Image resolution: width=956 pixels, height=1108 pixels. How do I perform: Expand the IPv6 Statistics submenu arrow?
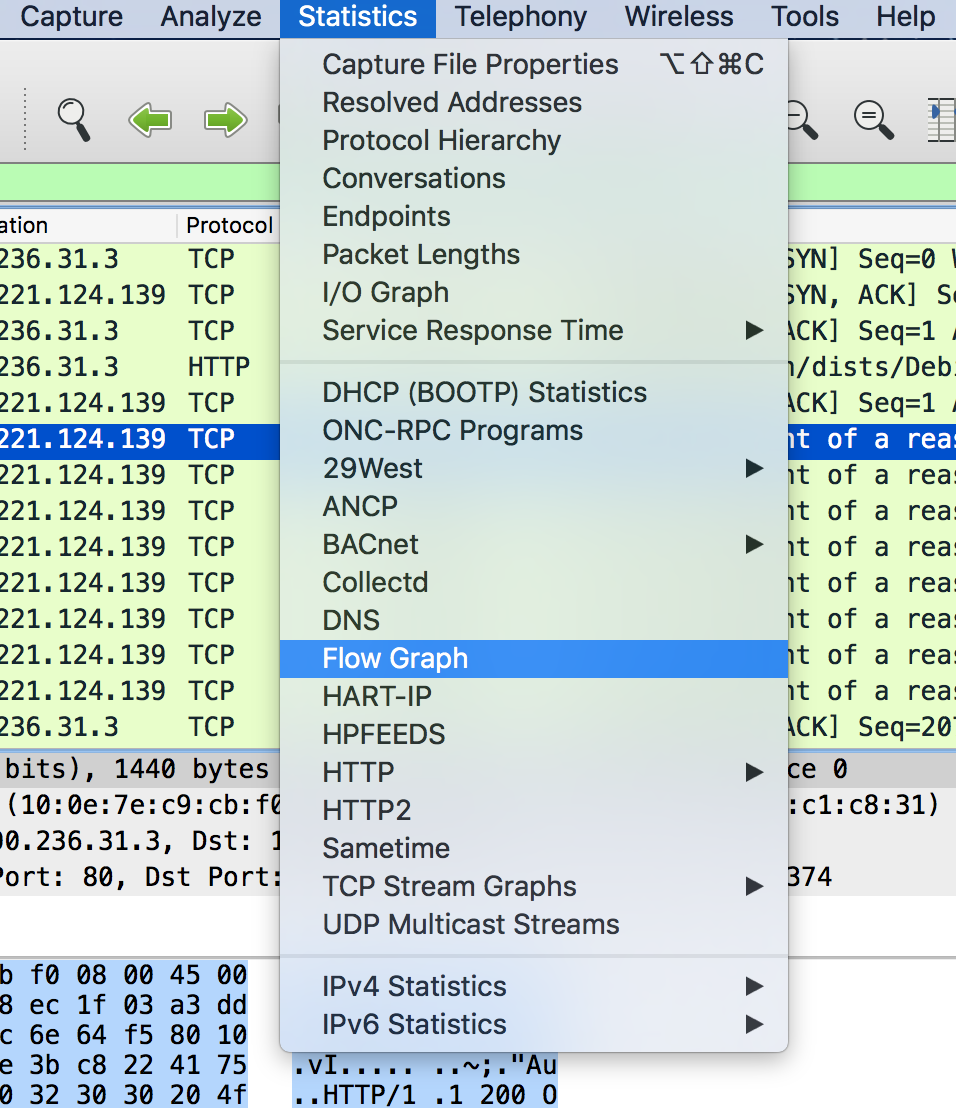pyautogui.click(x=755, y=1025)
